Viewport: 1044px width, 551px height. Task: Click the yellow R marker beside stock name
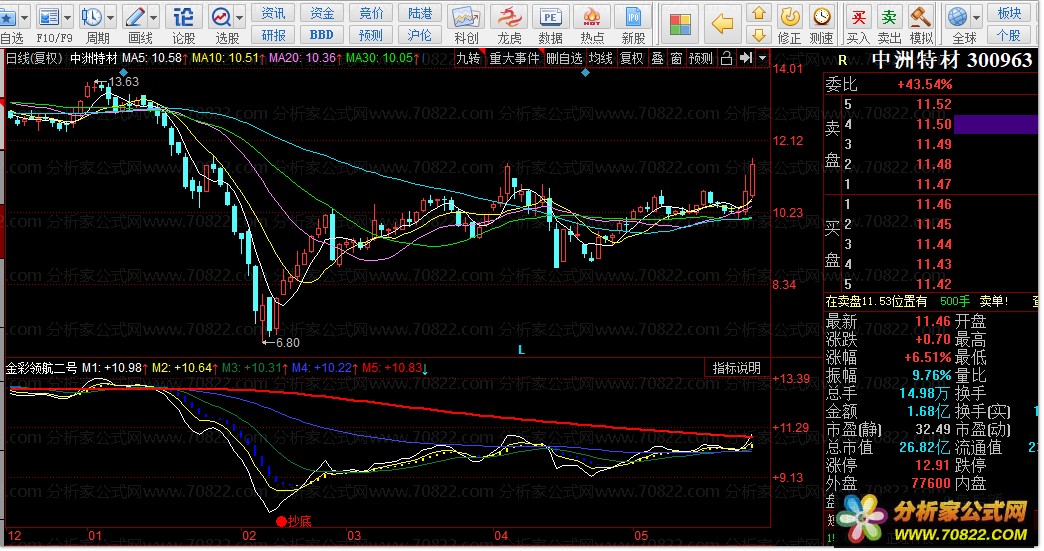tap(842, 61)
